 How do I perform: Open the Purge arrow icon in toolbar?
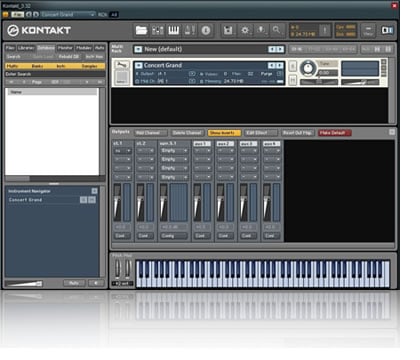coord(261,30)
